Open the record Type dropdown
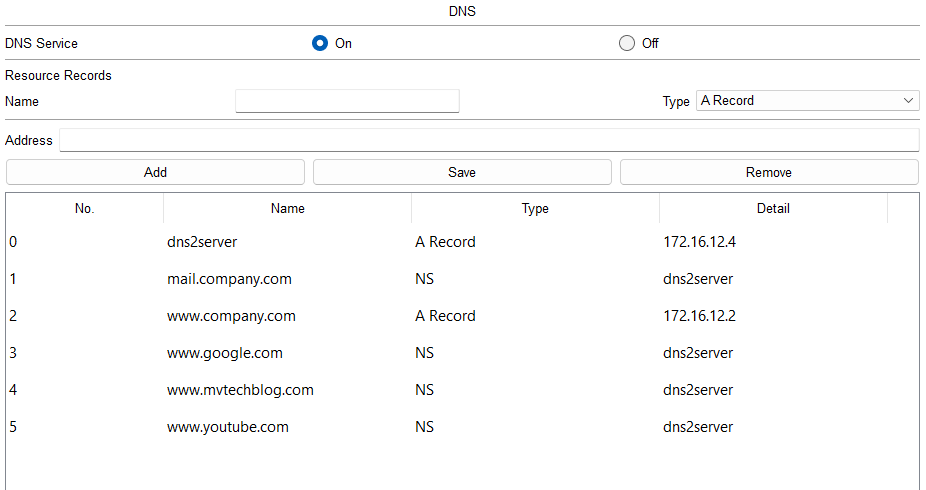The image size is (926, 490). point(807,100)
